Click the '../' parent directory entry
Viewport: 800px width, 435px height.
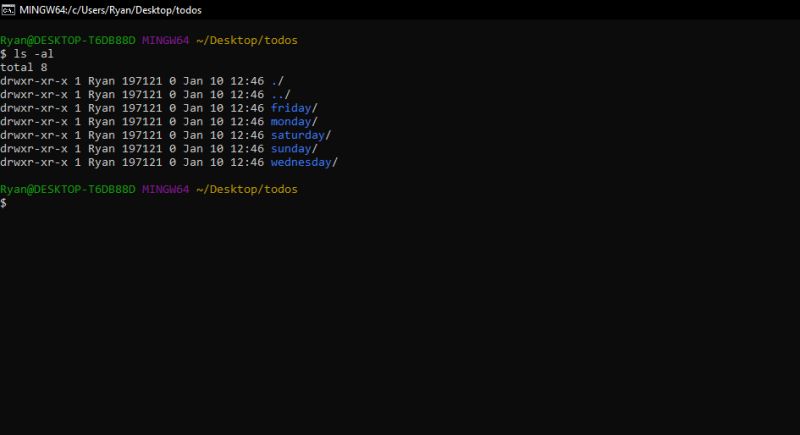tap(281, 94)
